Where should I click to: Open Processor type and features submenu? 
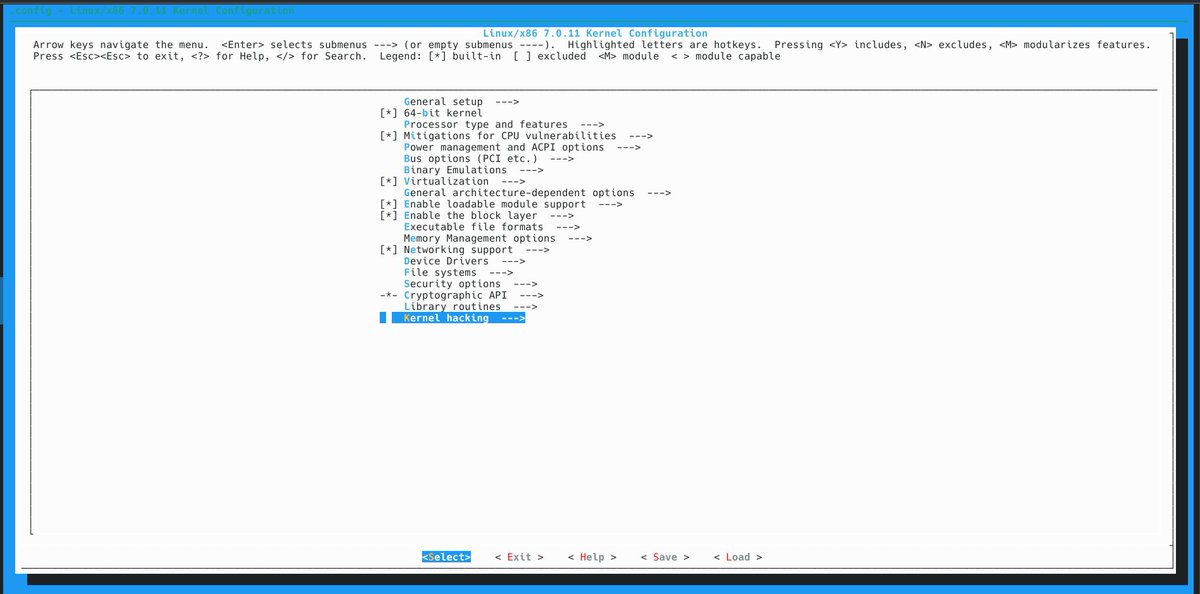(504, 125)
